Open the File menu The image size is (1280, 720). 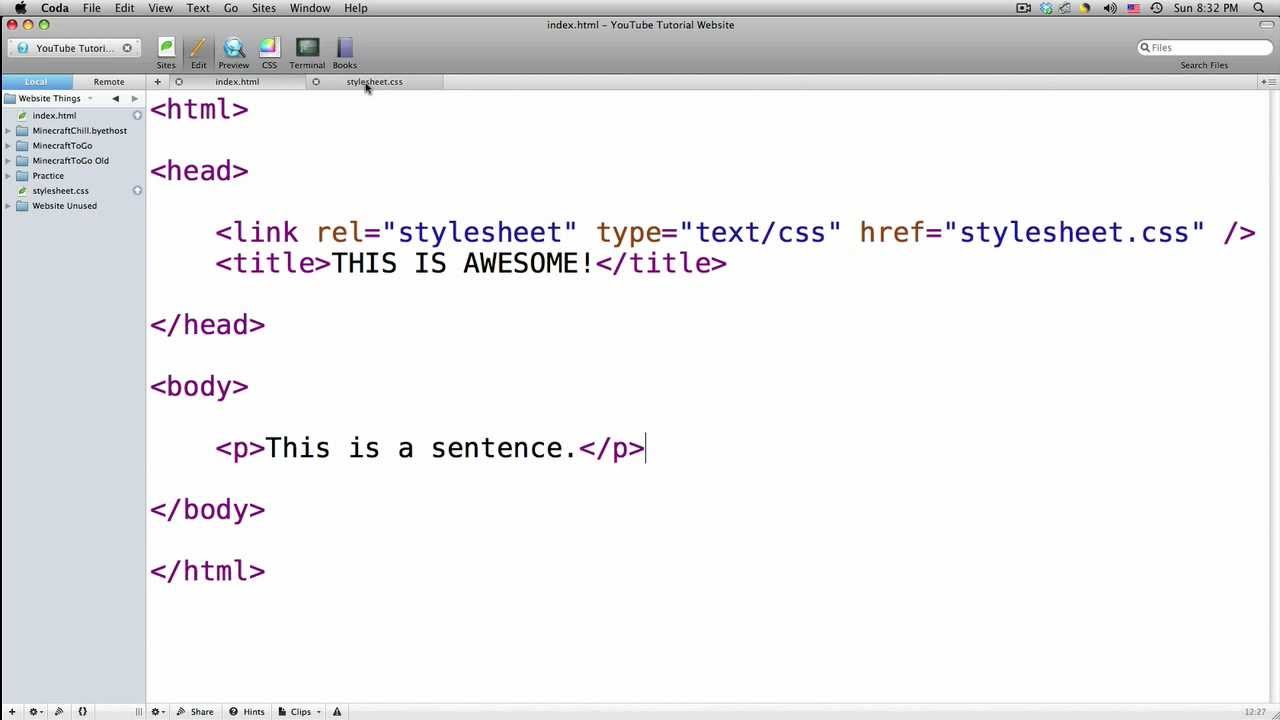coord(91,8)
